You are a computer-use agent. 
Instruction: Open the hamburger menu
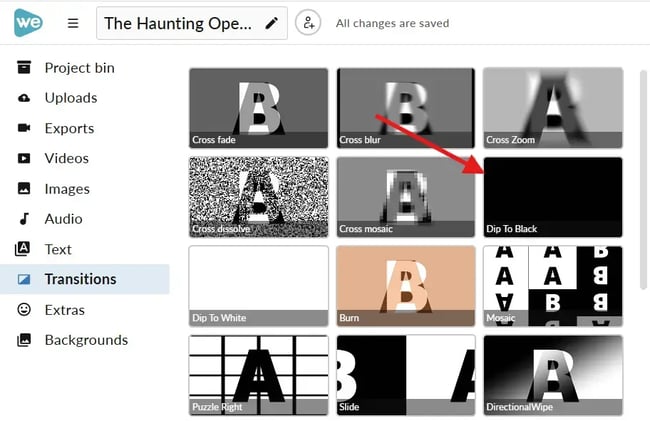point(73,23)
